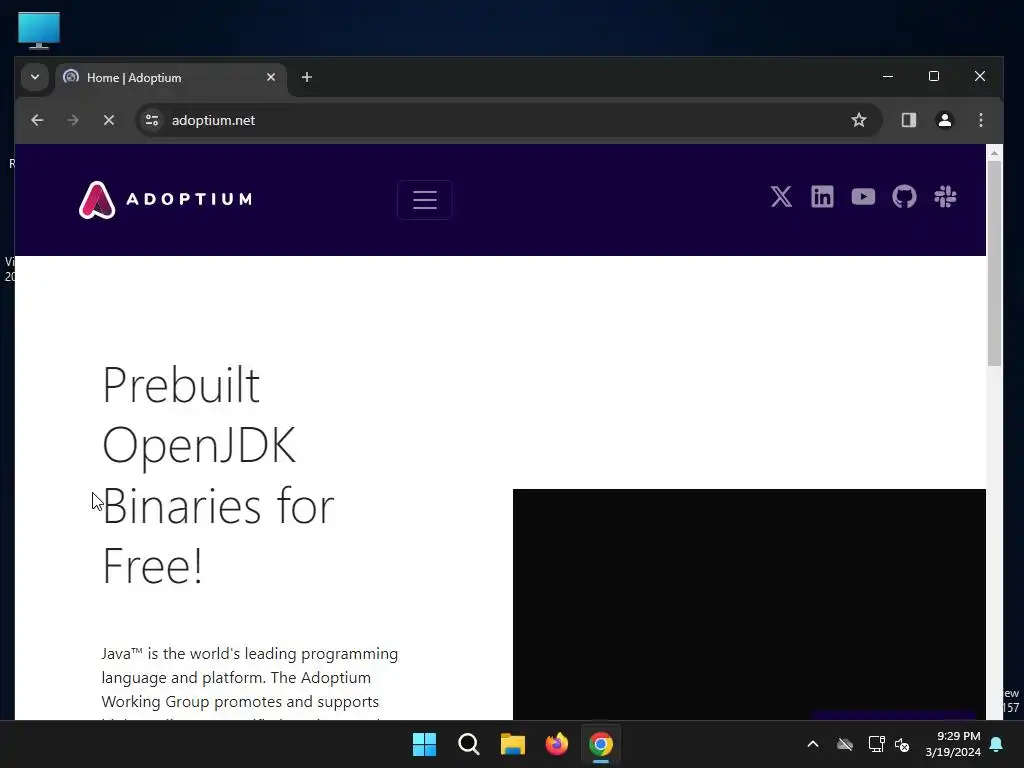Viewport: 1024px width, 768px height.
Task: Launch File Explorer from the taskbar
Action: tap(513, 744)
